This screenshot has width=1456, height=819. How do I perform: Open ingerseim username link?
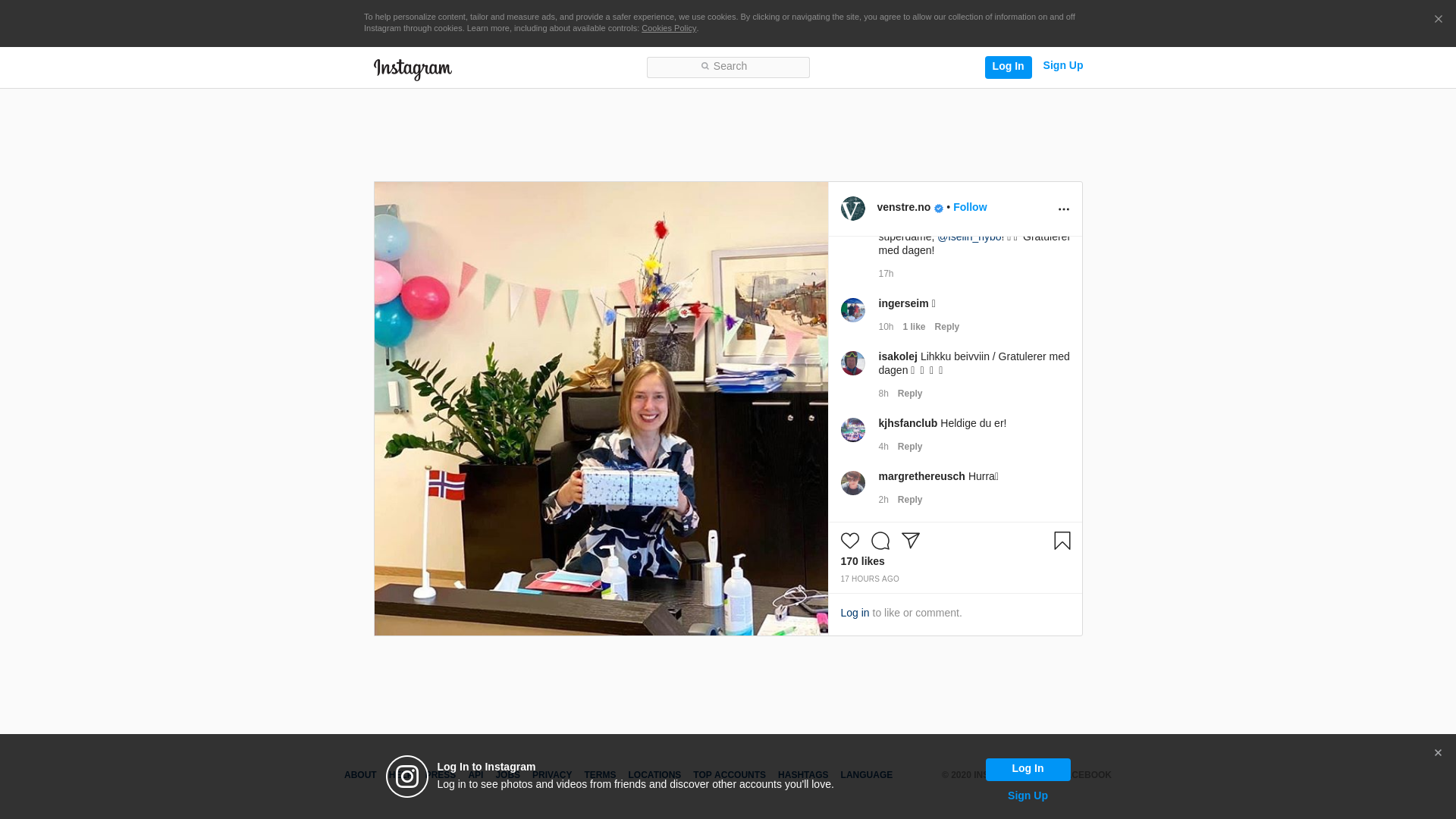tap(903, 303)
